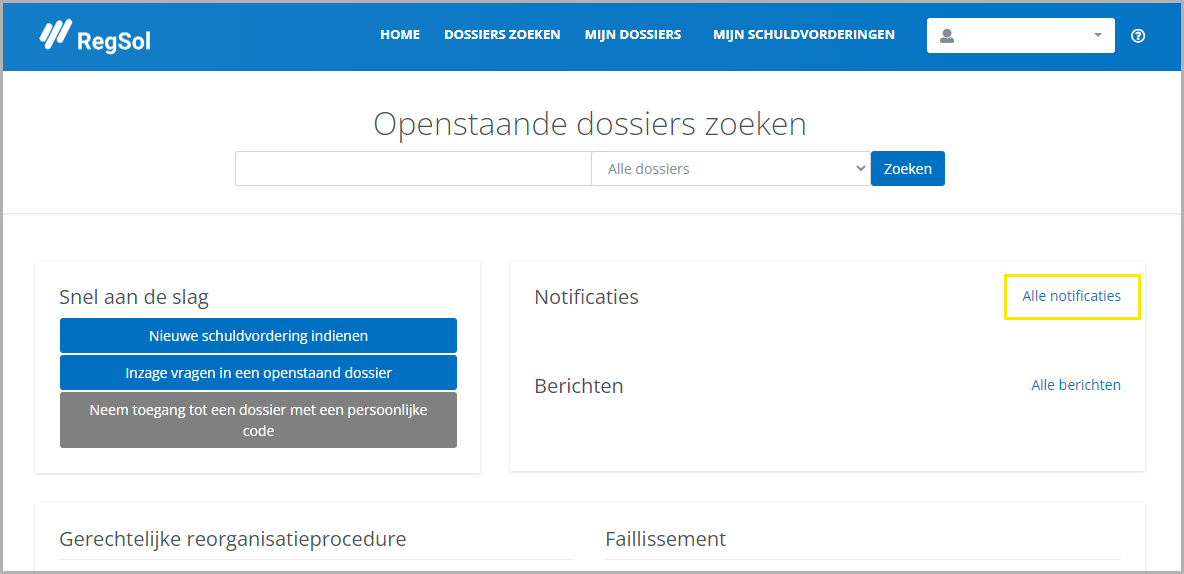
Task: Open MIJN SCHULDVORDERINGEN menu item
Action: tap(804, 35)
